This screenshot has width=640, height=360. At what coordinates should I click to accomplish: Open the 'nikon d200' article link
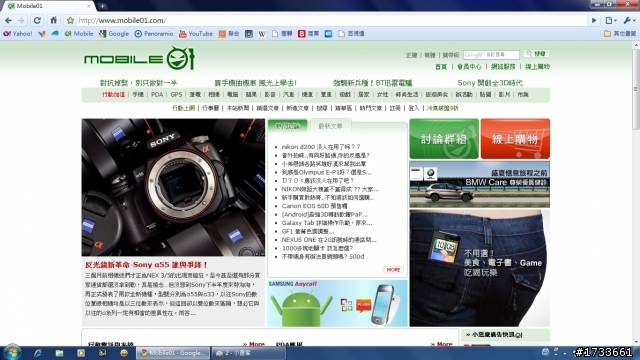(x=321, y=147)
